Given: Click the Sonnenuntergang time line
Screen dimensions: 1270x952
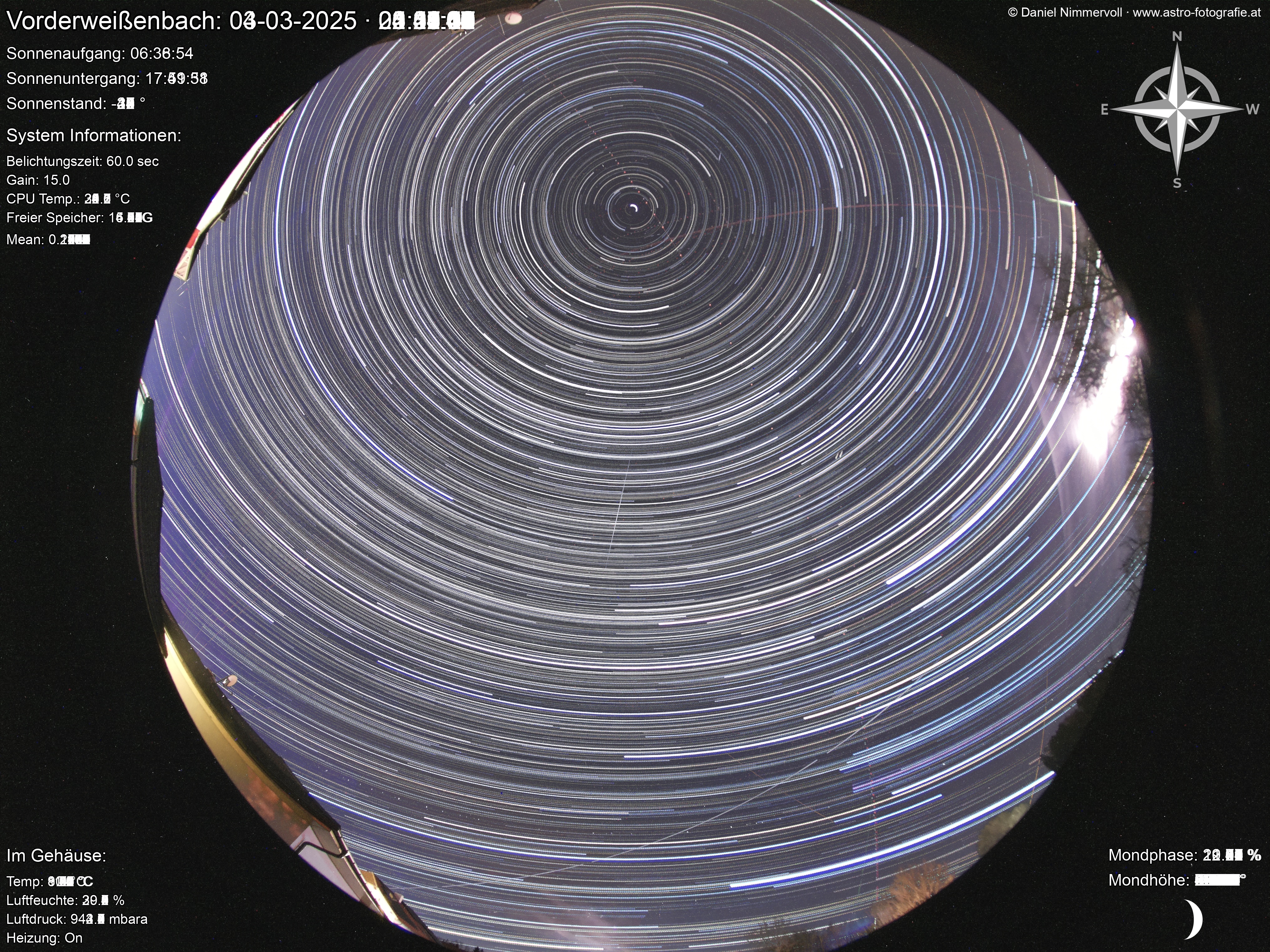Looking at the screenshot, I should (107, 78).
